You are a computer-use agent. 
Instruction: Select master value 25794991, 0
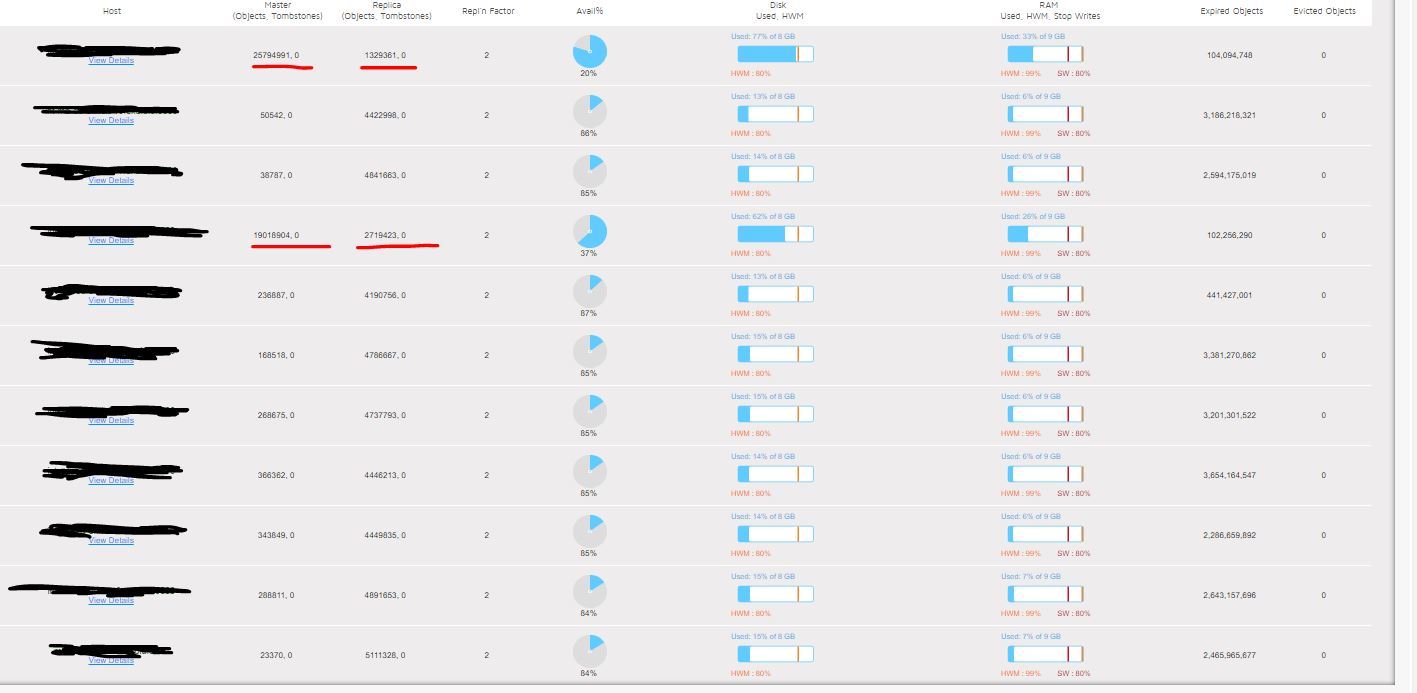(x=276, y=55)
